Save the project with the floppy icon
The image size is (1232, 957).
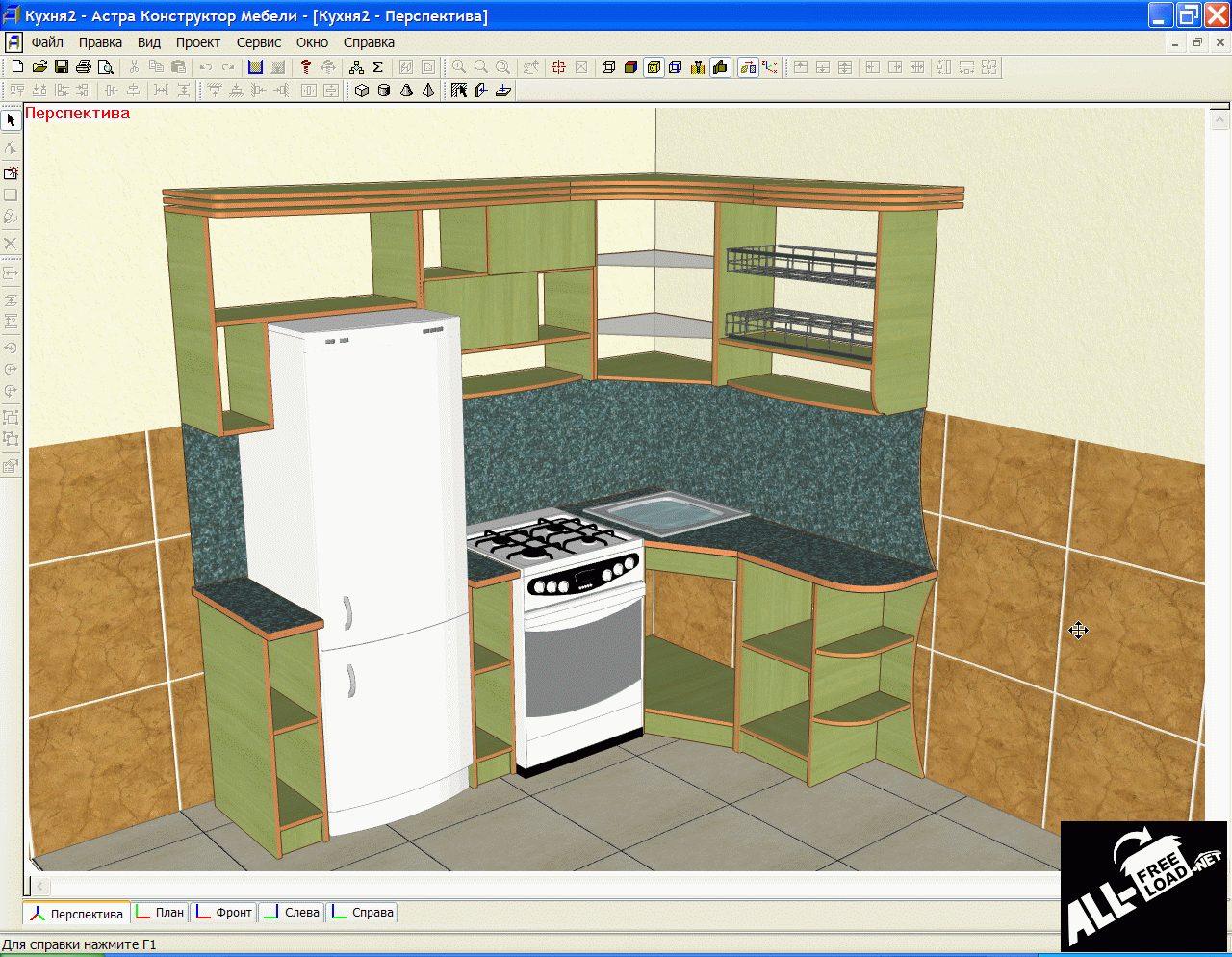click(62, 67)
